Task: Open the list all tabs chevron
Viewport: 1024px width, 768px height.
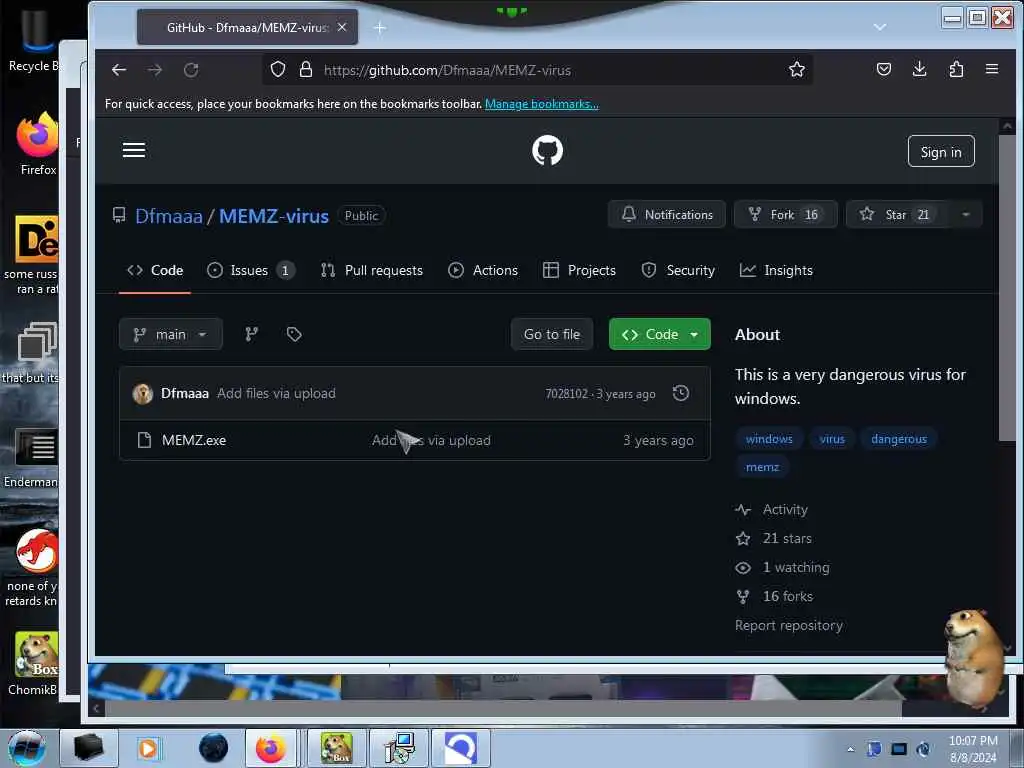Action: tap(880, 27)
